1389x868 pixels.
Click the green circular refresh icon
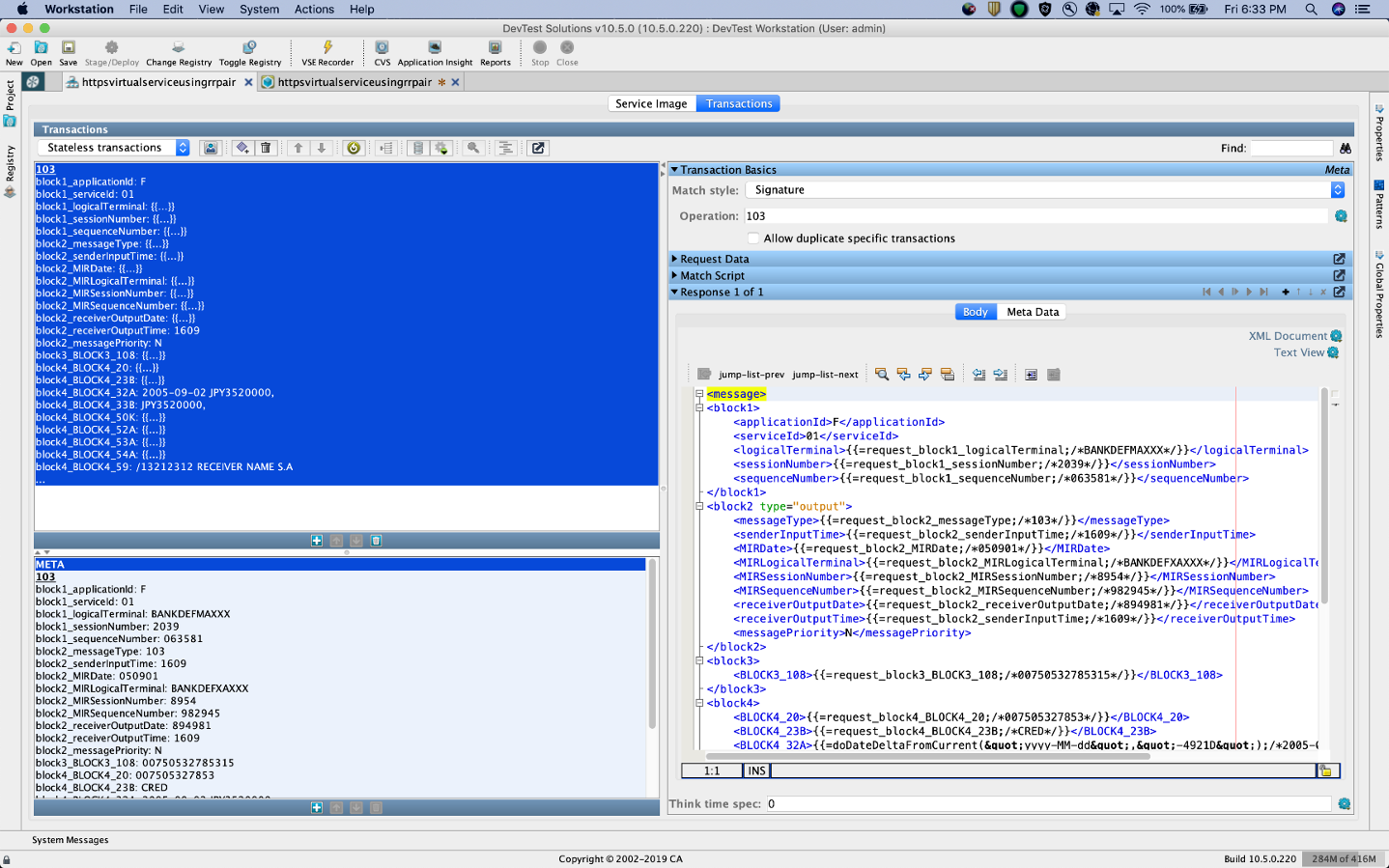pos(354,148)
